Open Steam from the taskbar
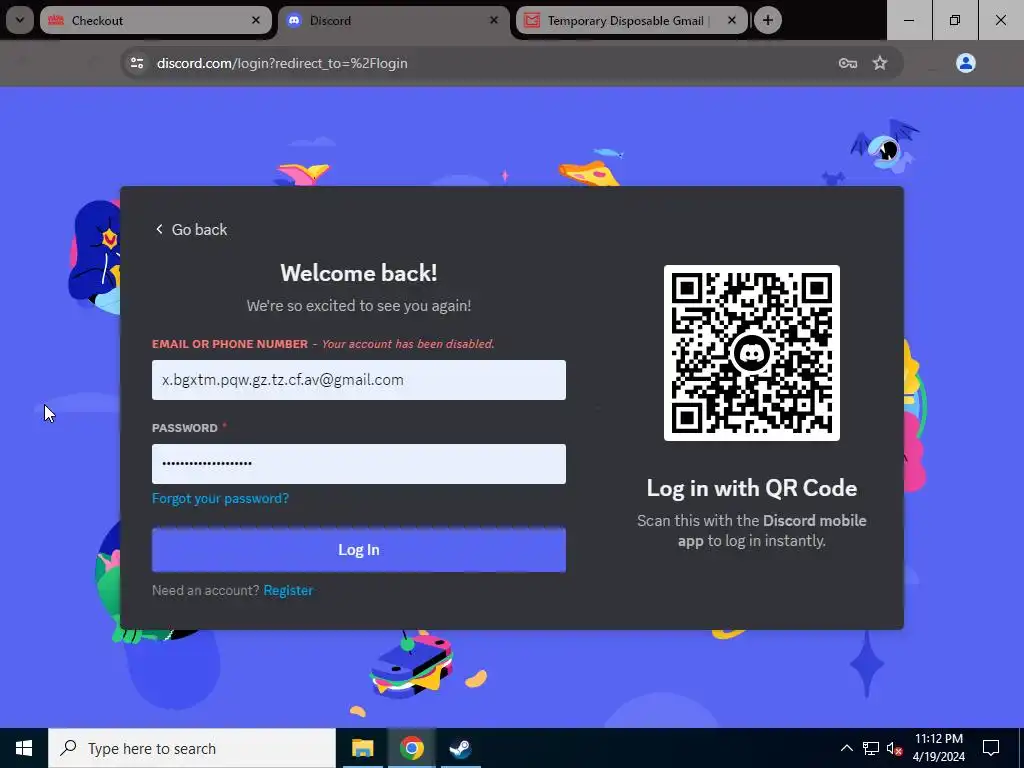 [460, 748]
